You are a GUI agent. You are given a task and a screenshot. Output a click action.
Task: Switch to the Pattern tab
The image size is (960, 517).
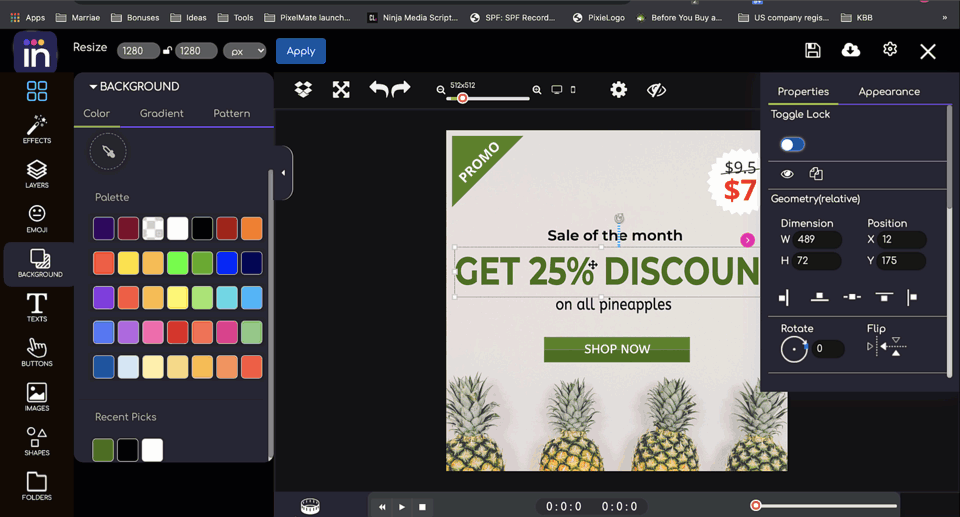coord(231,113)
